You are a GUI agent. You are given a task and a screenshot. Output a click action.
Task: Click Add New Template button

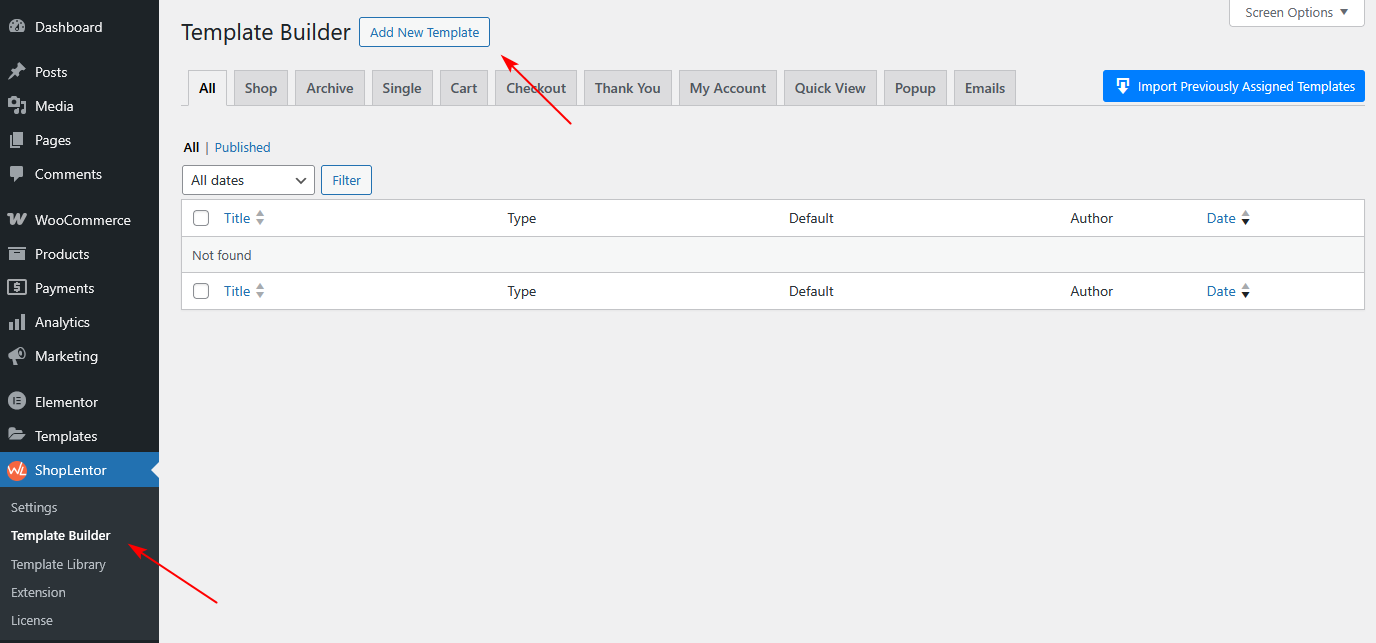coord(425,32)
